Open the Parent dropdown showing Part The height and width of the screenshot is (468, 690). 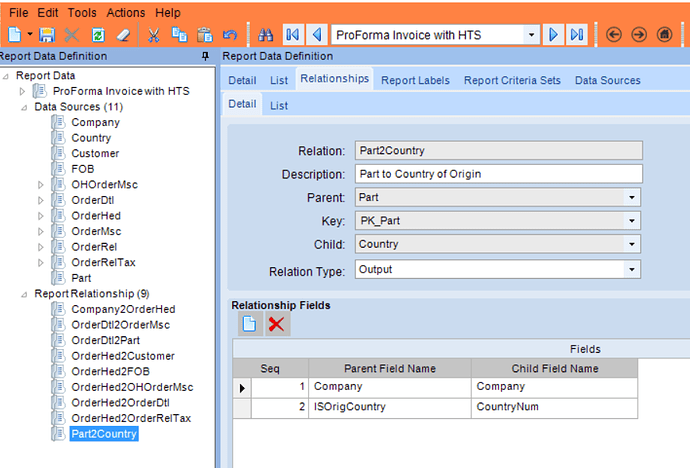631,197
